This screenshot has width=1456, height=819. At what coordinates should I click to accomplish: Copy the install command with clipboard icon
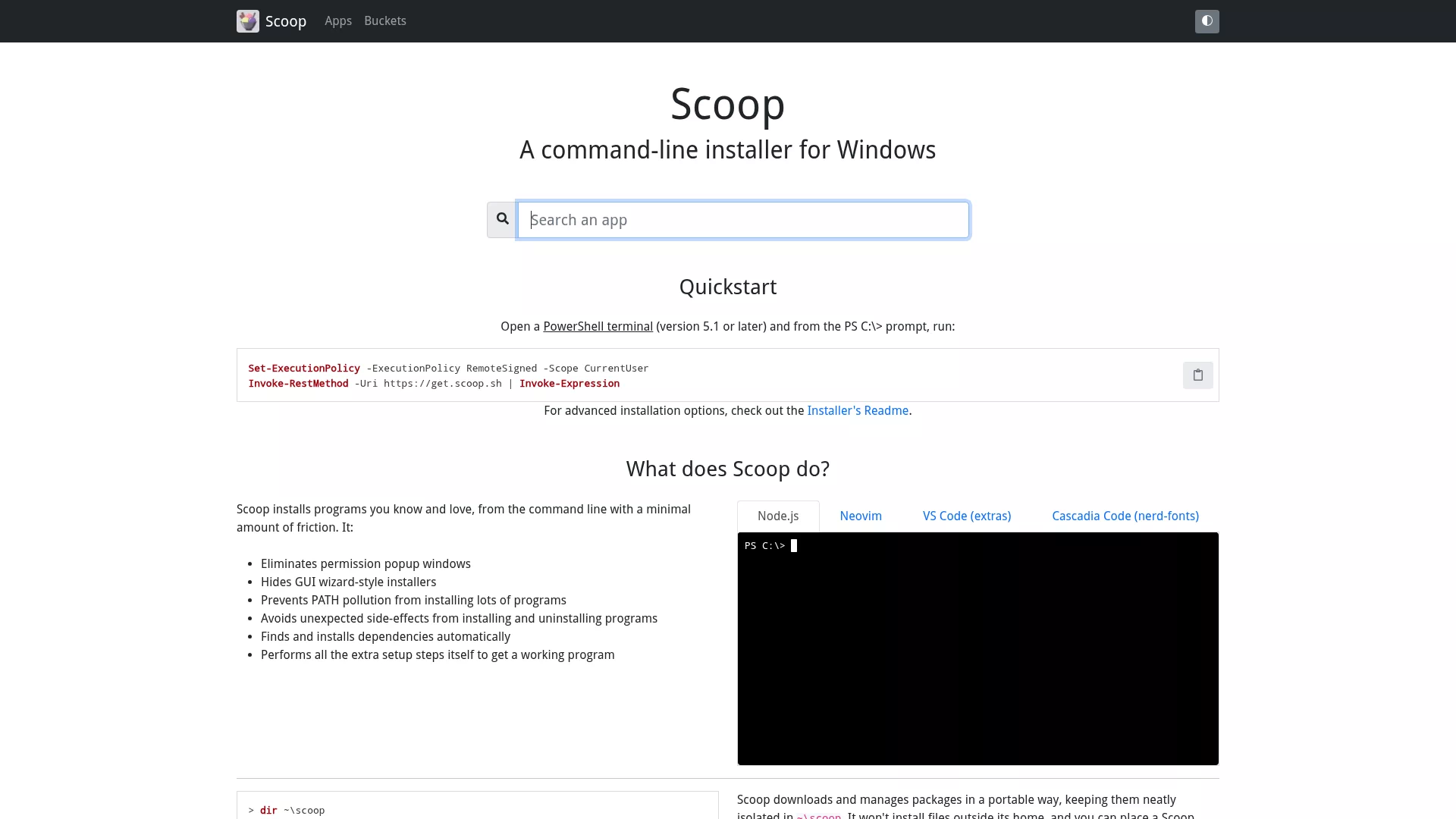tap(1197, 375)
